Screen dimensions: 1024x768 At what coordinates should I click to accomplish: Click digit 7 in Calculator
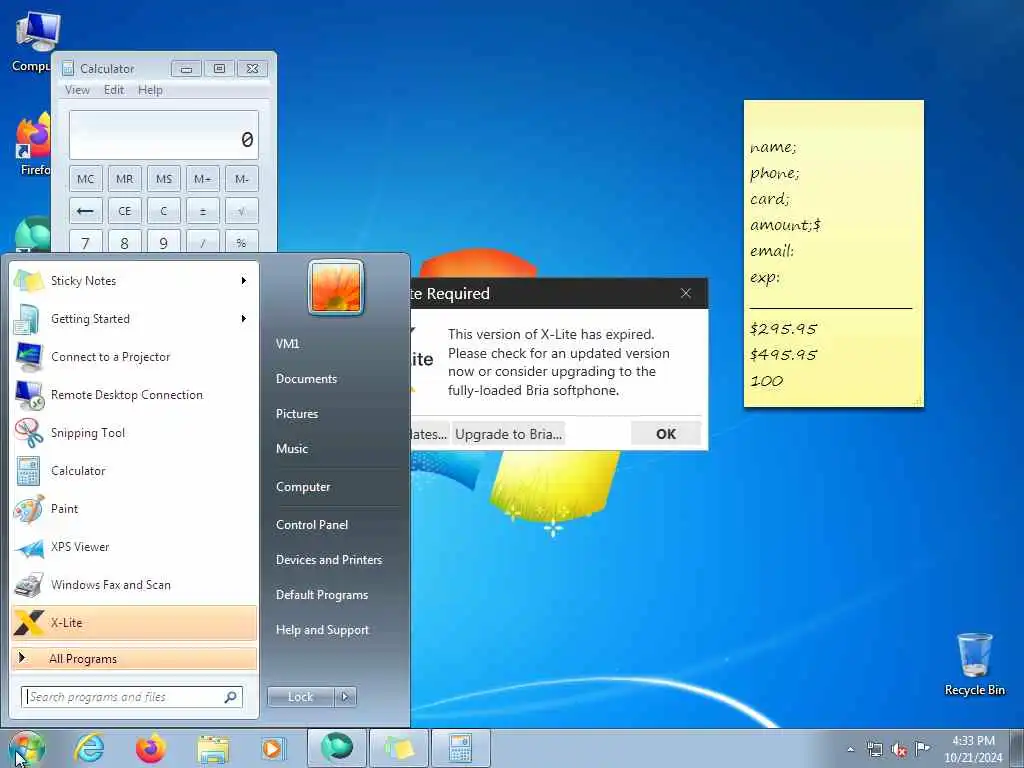click(x=86, y=242)
